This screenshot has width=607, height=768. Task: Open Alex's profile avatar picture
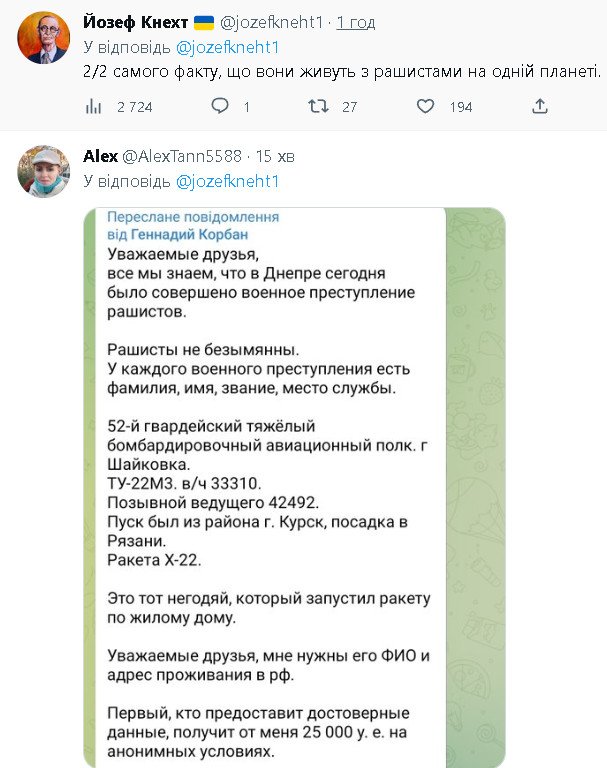pos(44,171)
